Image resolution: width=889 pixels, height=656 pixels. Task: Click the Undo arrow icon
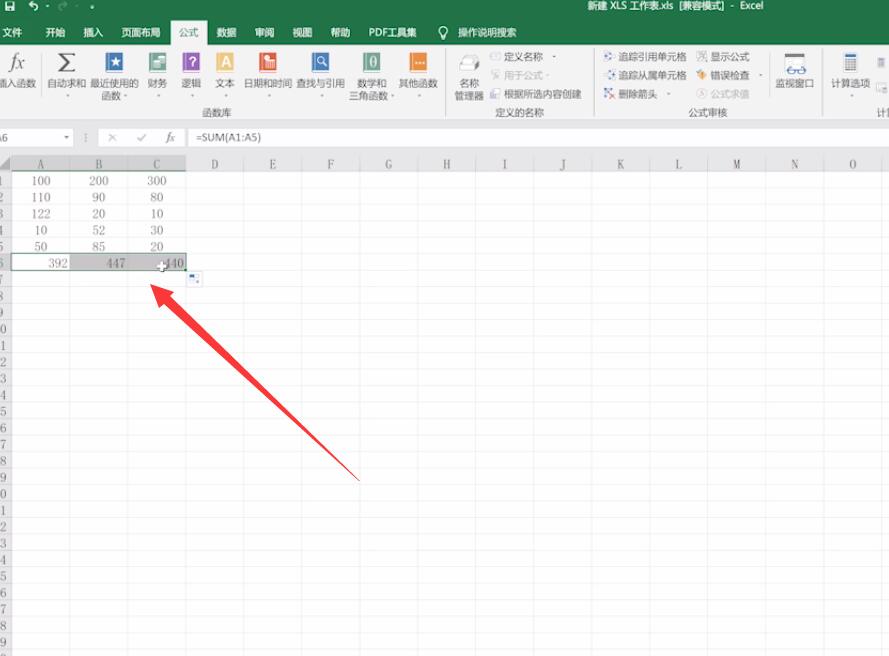(x=33, y=6)
